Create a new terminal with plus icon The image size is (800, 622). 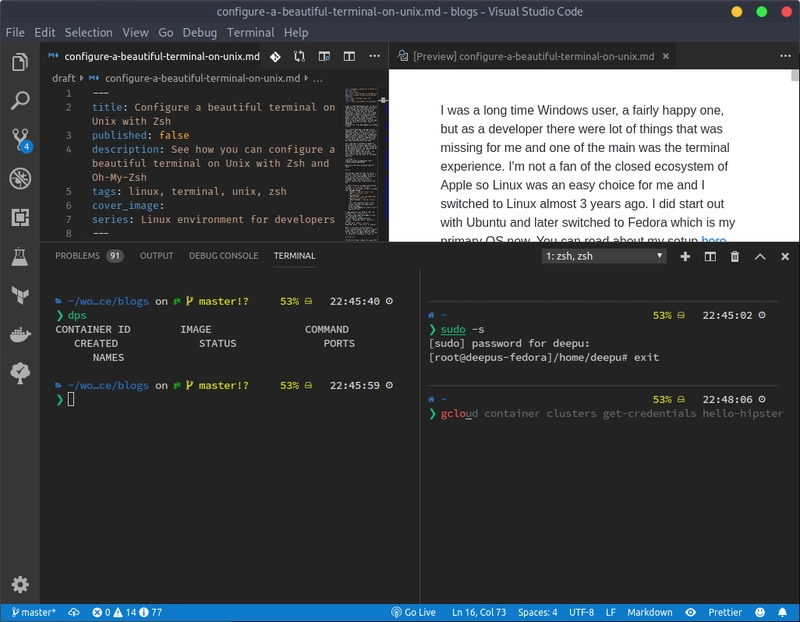685,257
